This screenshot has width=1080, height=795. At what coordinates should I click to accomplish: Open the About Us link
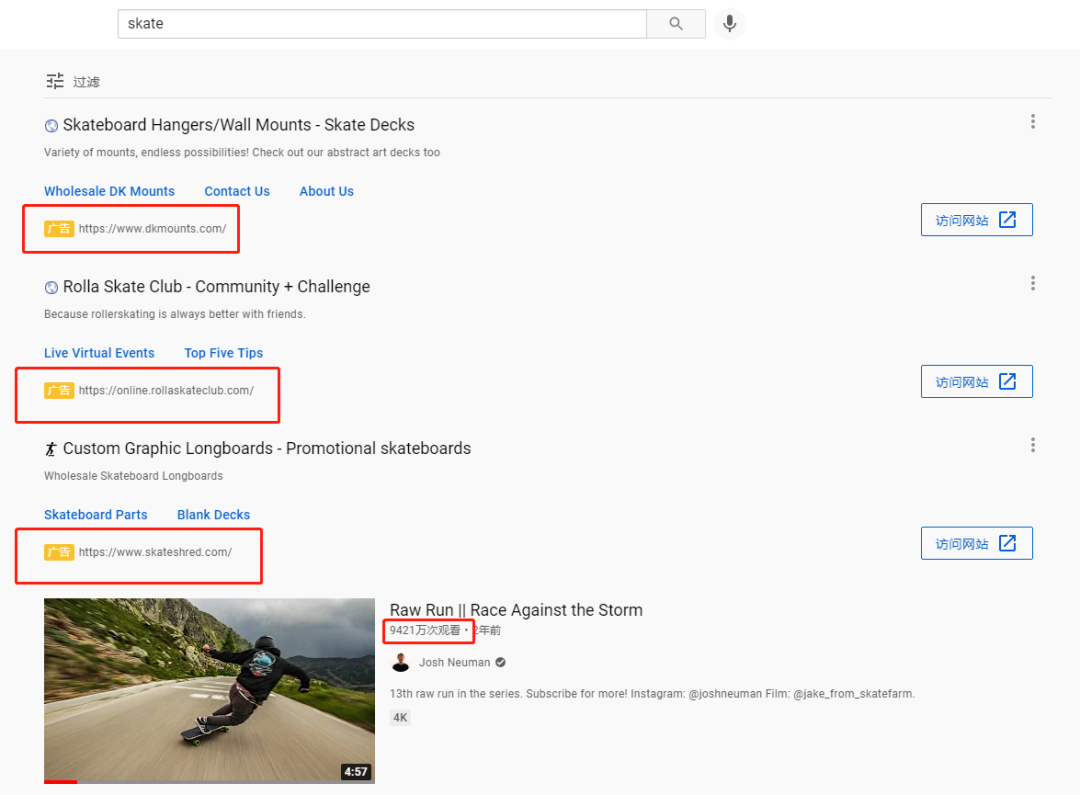coord(326,192)
